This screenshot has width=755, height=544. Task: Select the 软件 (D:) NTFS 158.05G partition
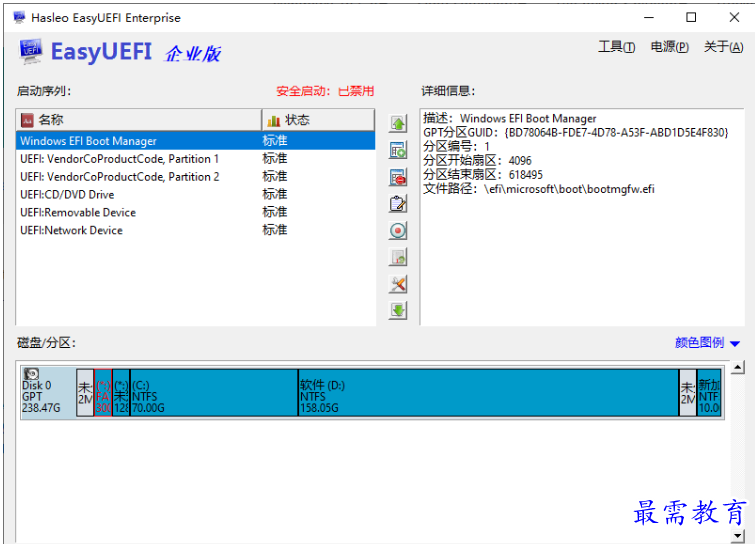tap(488, 392)
